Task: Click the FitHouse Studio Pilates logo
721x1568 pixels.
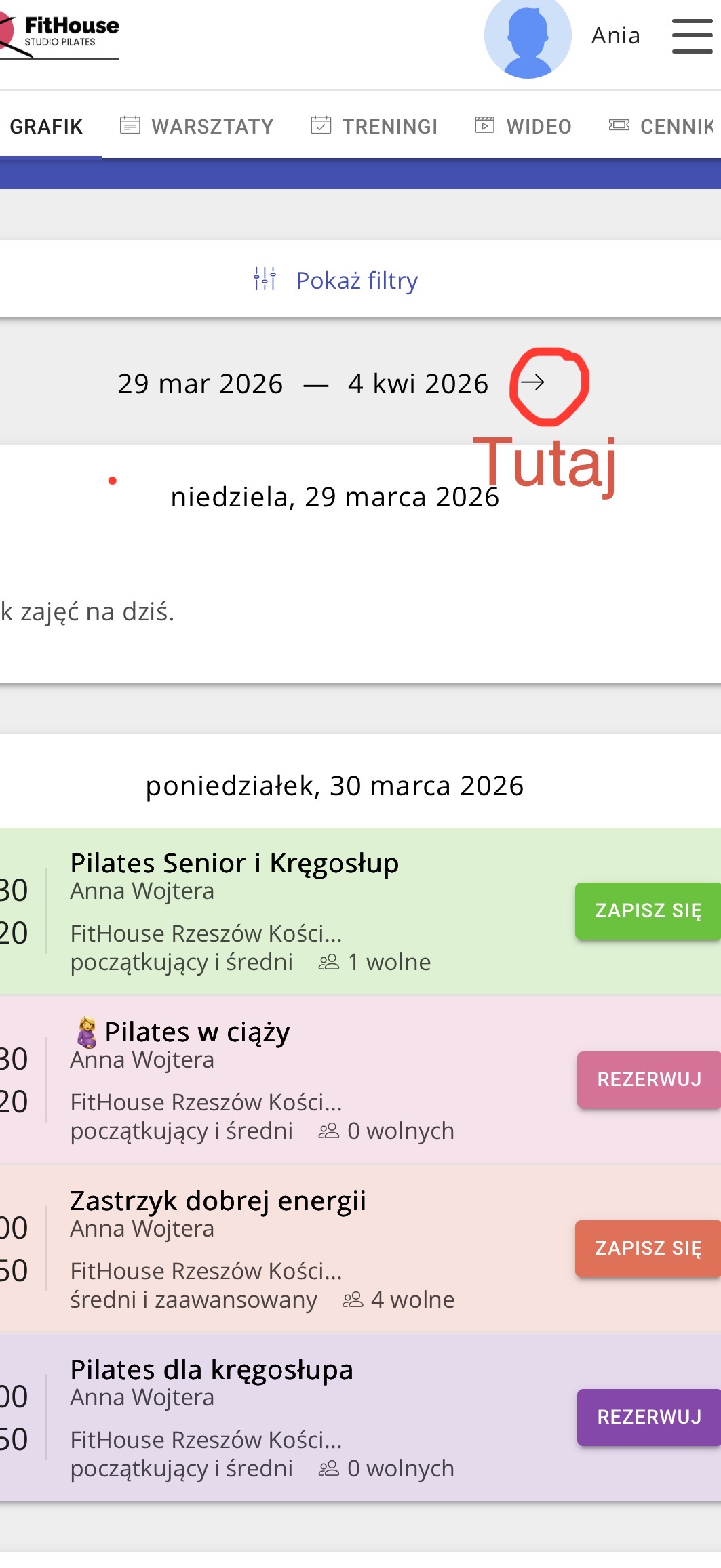Action: point(61,34)
